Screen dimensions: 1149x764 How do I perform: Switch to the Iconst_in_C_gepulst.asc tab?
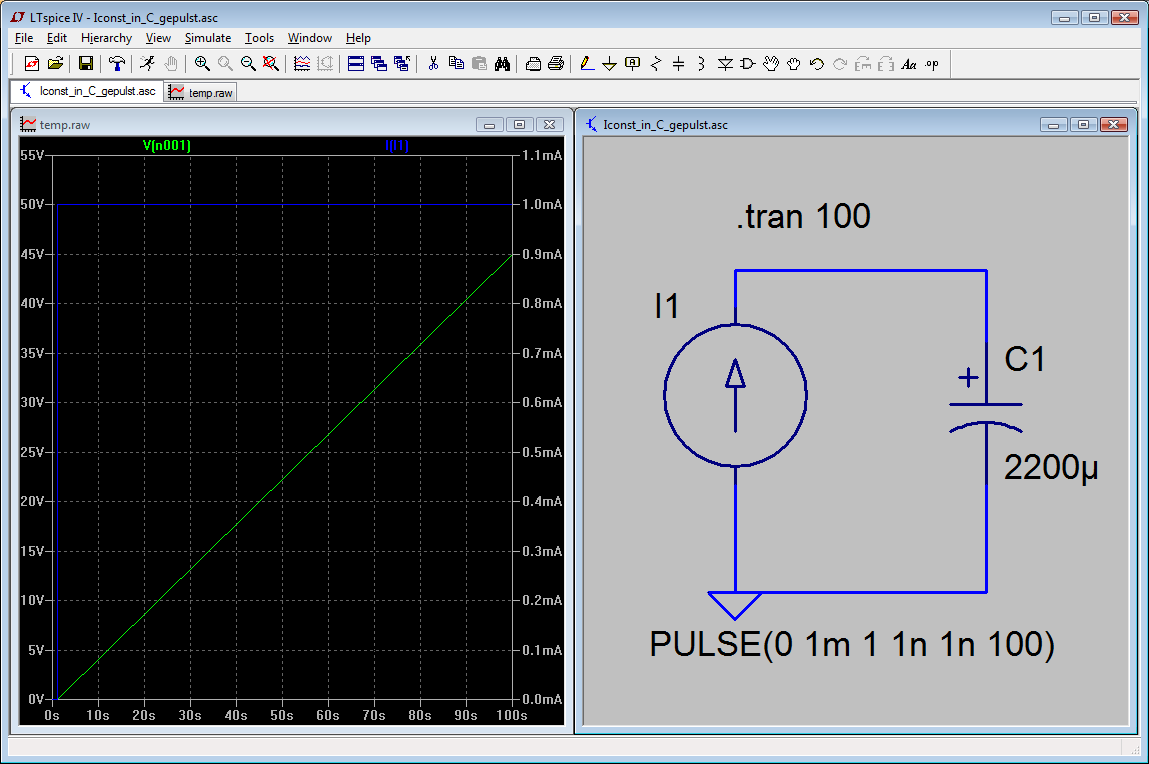pos(88,91)
